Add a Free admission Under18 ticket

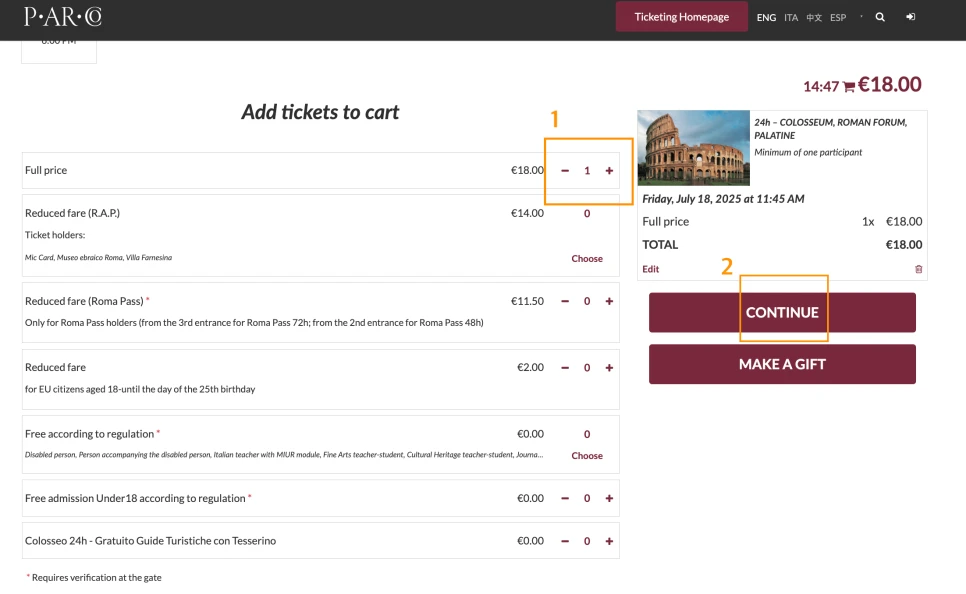(609, 498)
